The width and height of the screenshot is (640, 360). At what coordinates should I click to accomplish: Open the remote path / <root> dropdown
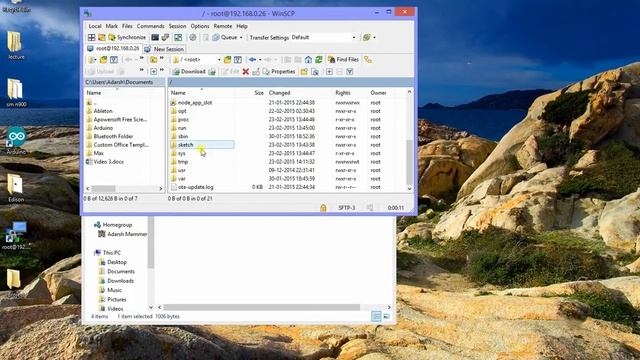(197, 60)
